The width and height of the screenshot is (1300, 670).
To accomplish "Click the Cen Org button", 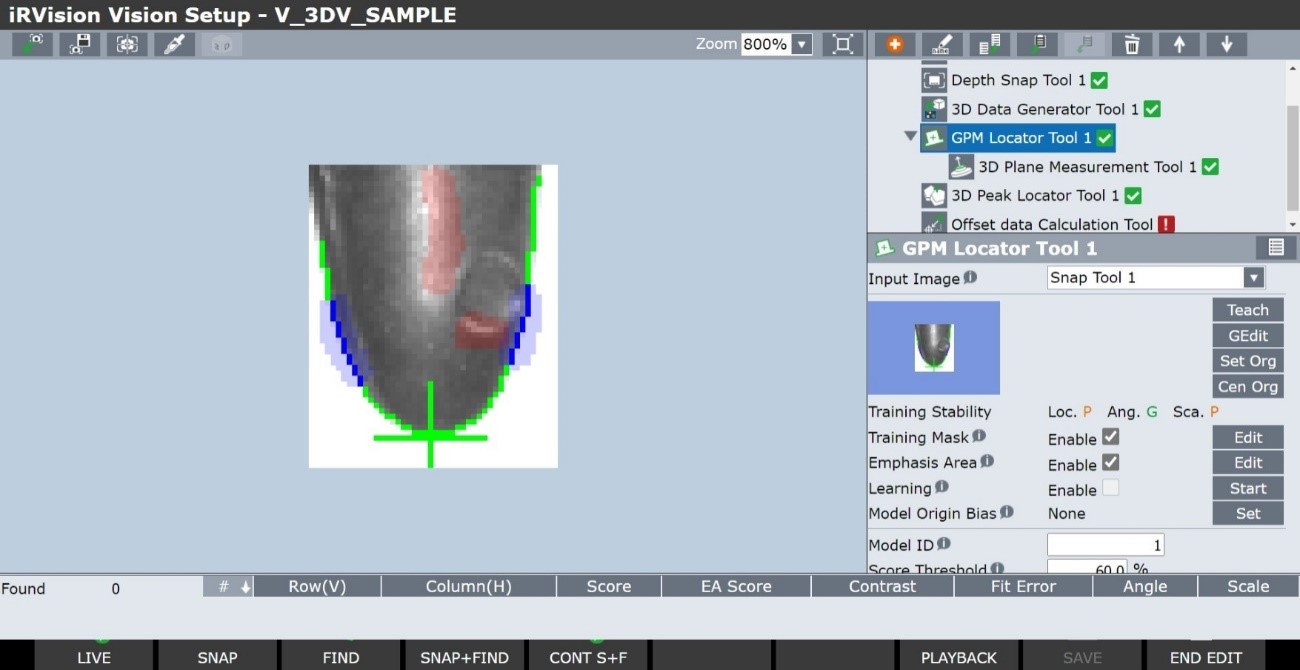I will tap(1248, 386).
